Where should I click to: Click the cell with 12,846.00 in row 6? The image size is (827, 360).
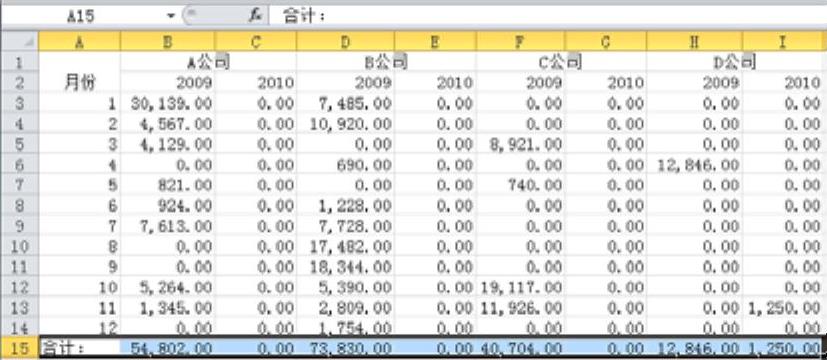(x=694, y=165)
